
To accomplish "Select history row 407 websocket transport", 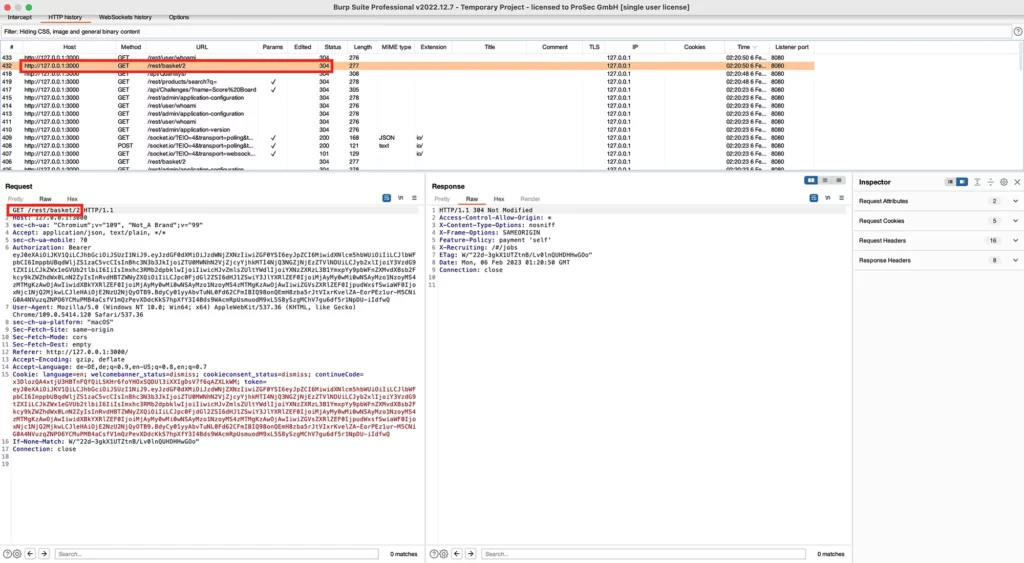I will tap(408, 153).
